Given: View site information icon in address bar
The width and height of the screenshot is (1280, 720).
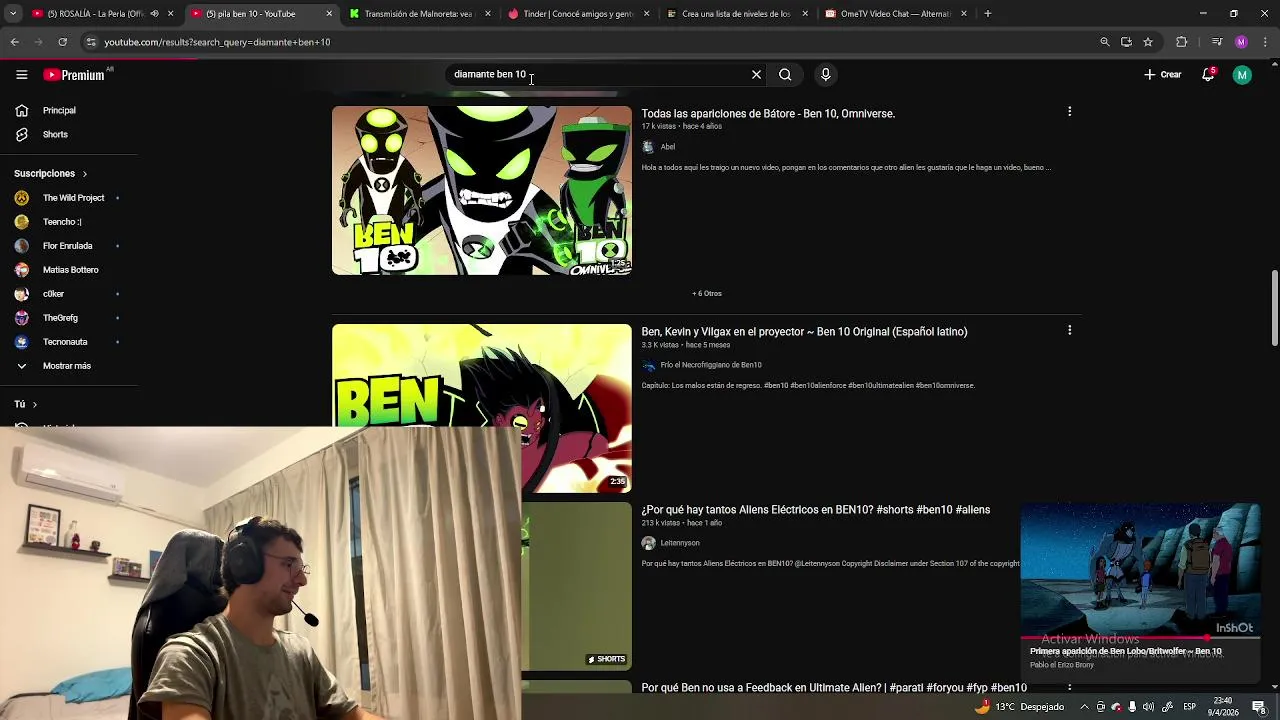Looking at the screenshot, I should pyautogui.click(x=91, y=42).
